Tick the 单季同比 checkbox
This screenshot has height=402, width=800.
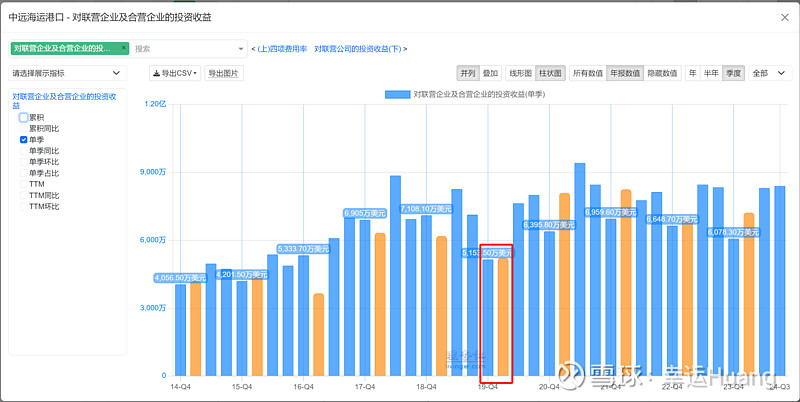23,150
